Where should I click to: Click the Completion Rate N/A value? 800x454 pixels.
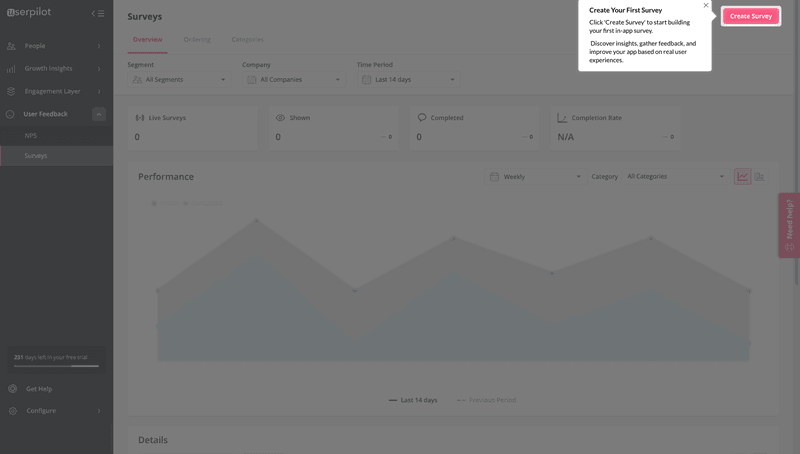pyautogui.click(x=565, y=137)
